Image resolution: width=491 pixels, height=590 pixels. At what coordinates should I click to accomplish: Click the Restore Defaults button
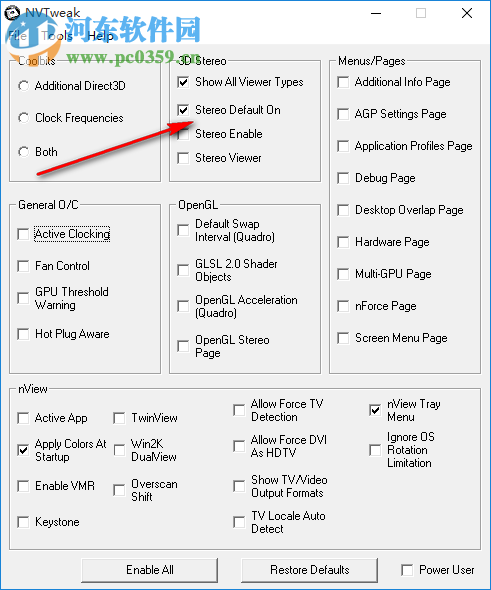tap(309, 570)
